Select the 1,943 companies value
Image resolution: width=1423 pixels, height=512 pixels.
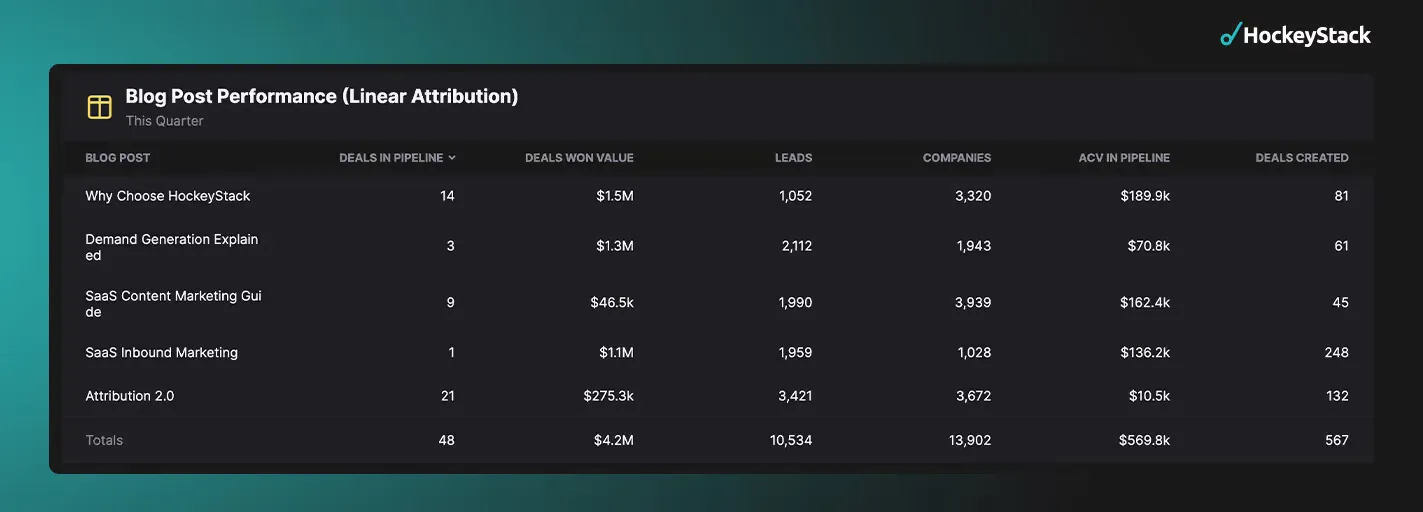[974, 246]
